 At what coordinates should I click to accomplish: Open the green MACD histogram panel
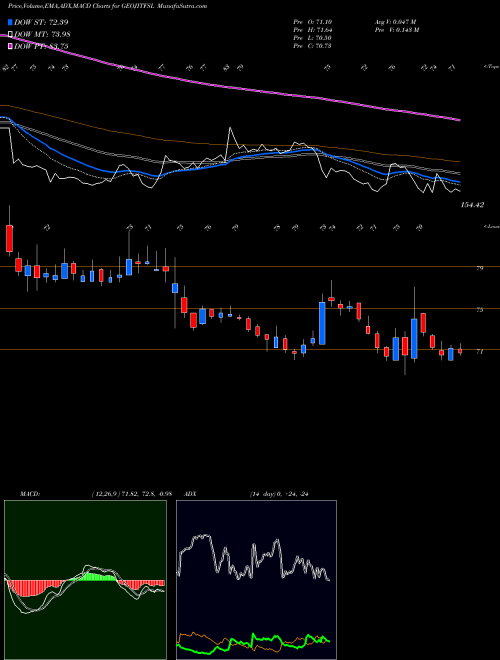tap(85, 580)
